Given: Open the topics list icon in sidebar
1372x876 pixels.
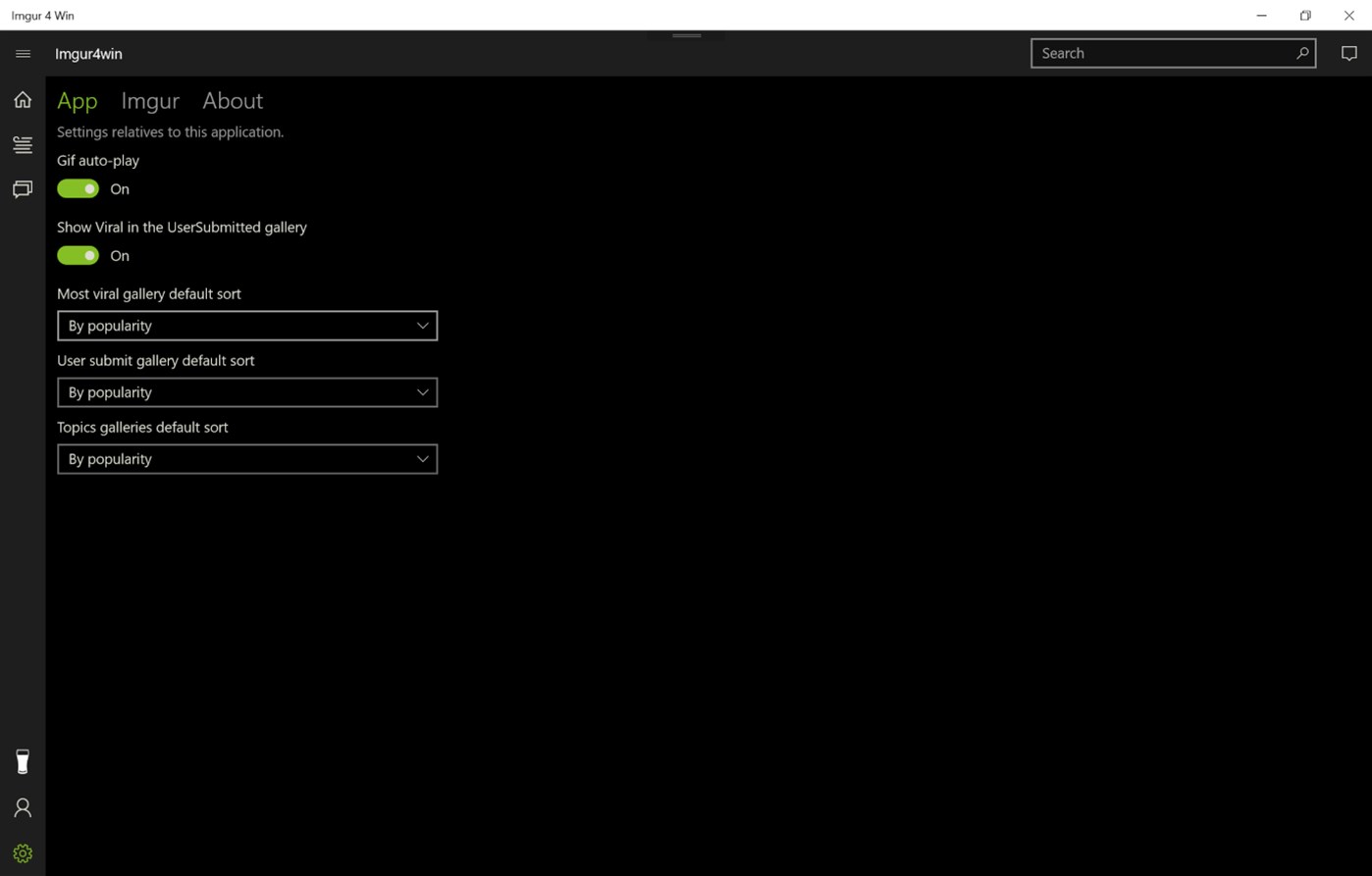Looking at the screenshot, I should (x=23, y=145).
